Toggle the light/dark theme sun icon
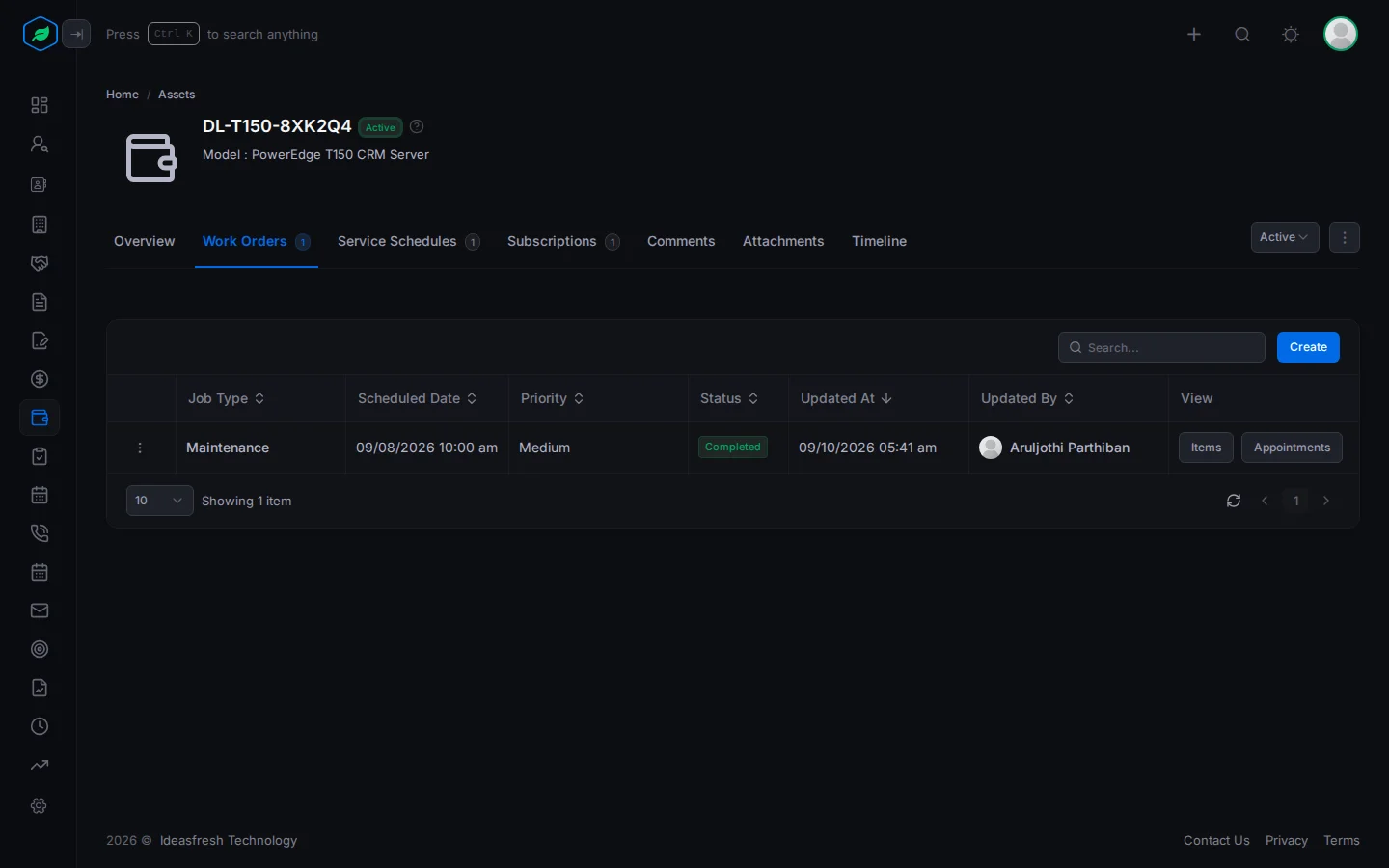Viewport: 1389px width, 868px height. click(1291, 34)
